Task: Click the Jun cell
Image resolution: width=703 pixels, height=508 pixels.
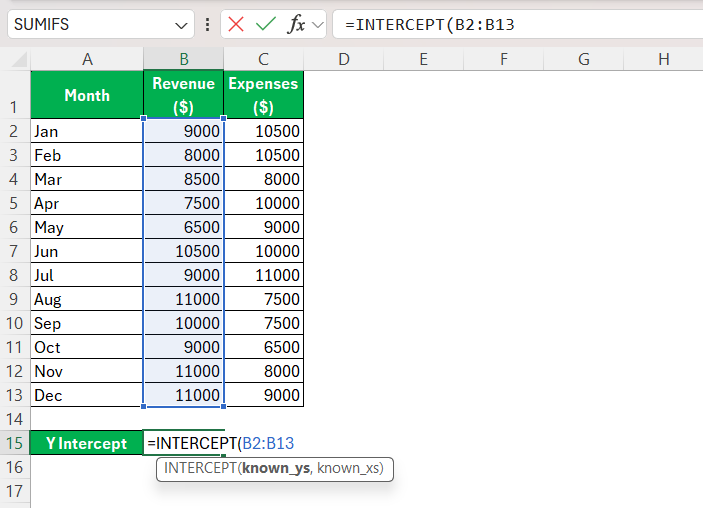Action: [x=87, y=251]
